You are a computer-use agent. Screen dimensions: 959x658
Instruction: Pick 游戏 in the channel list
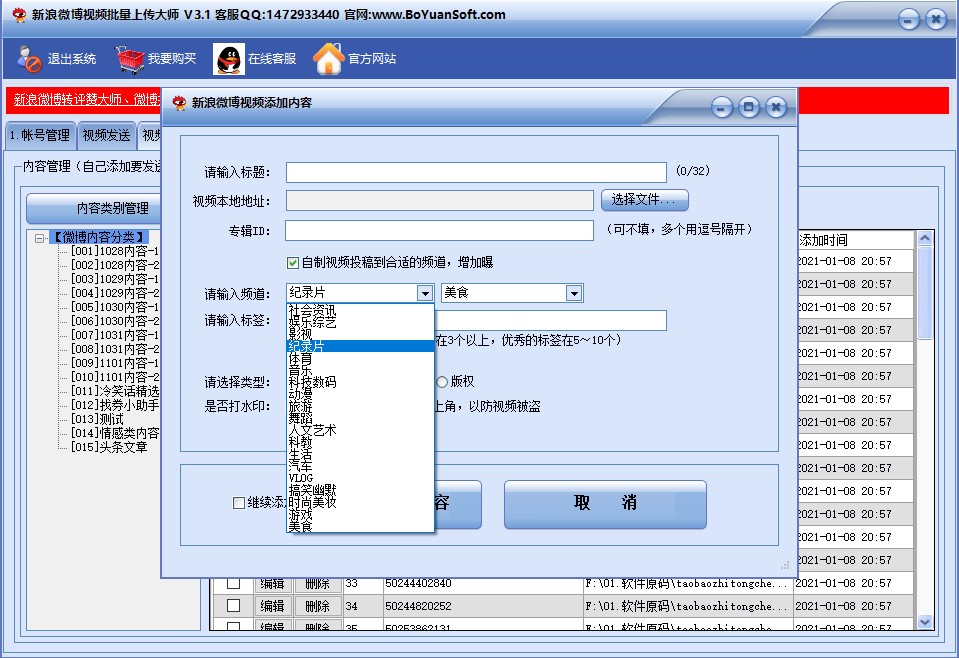360,514
